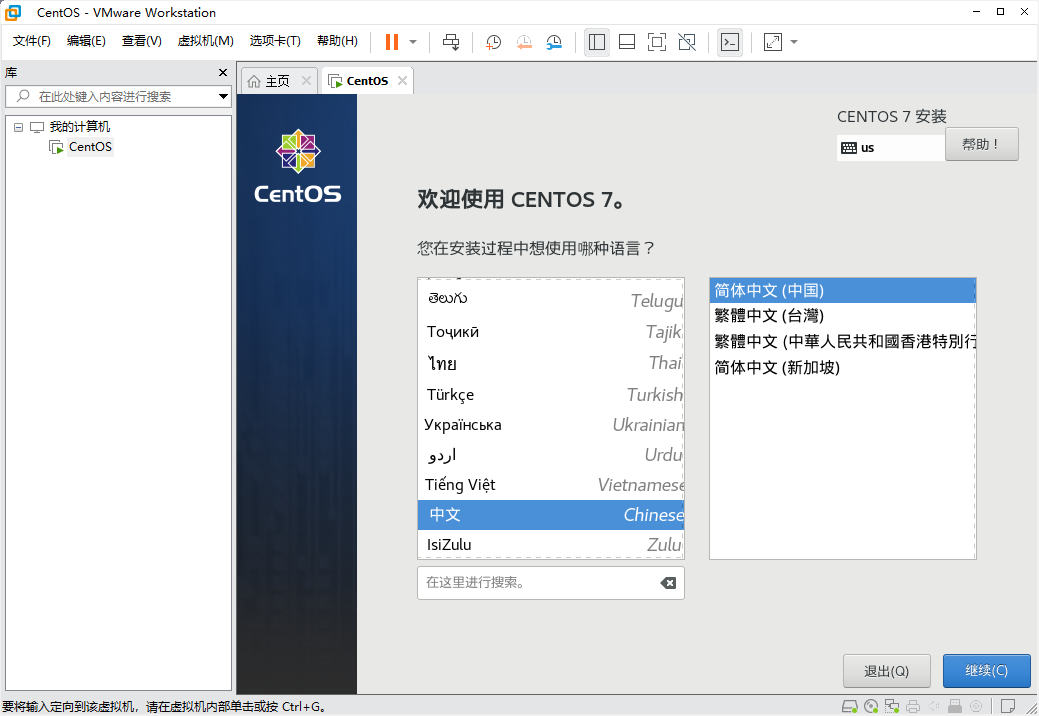
Task: Click the pause virtual machine icon
Action: tap(392, 42)
